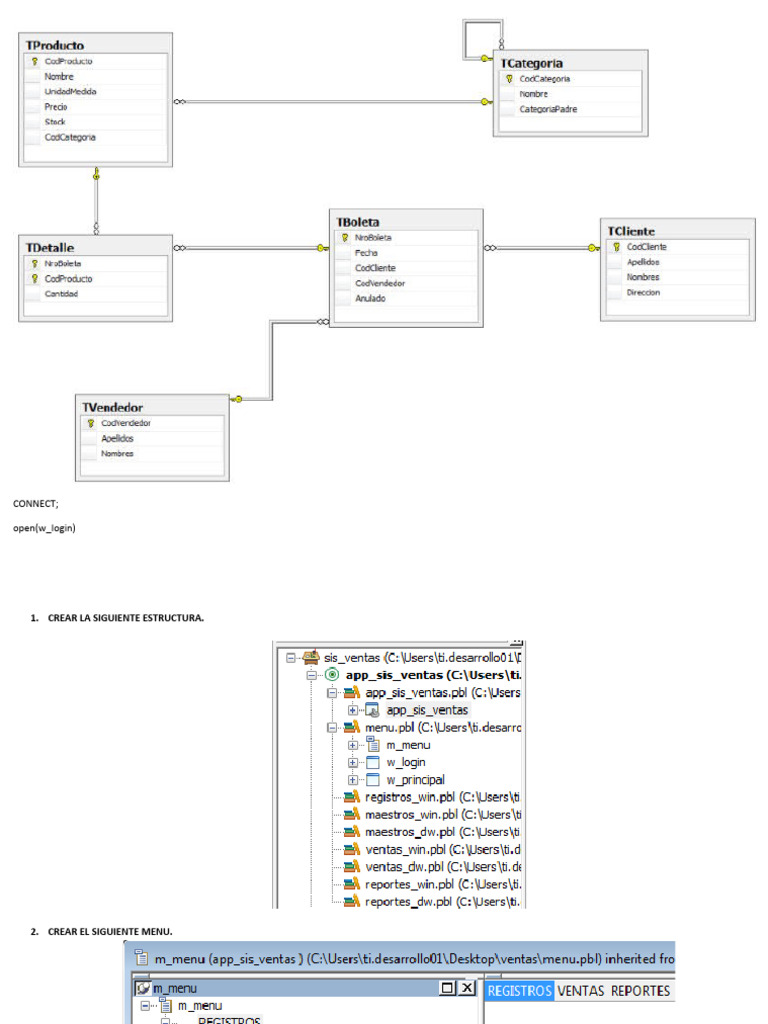Expand the w_login tree node
This screenshot has width=768, height=1024.
pyautogui.click(x=353, y=762)
